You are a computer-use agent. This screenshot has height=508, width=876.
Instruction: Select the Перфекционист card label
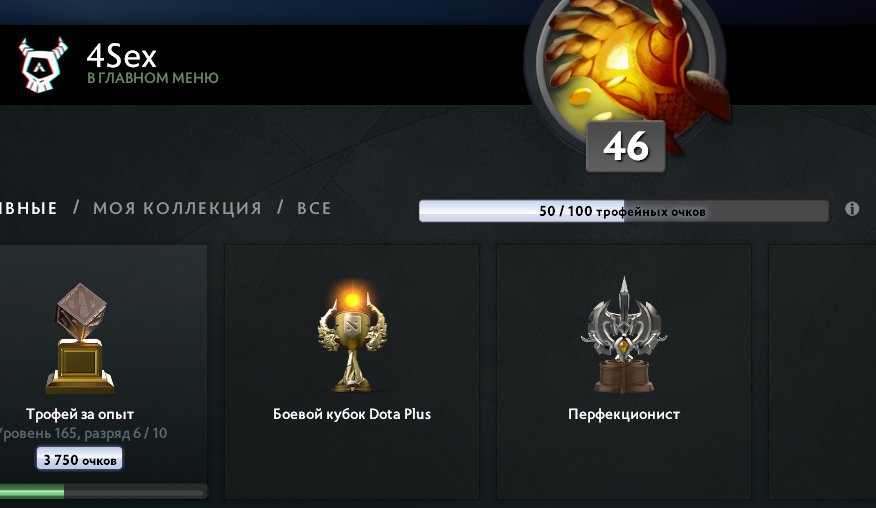click(x=624, y=414)
